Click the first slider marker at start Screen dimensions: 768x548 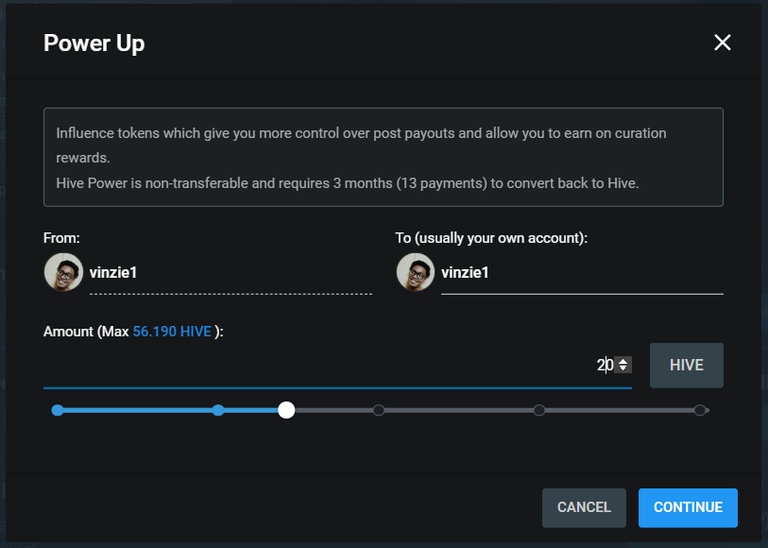[x=57, y=410]
